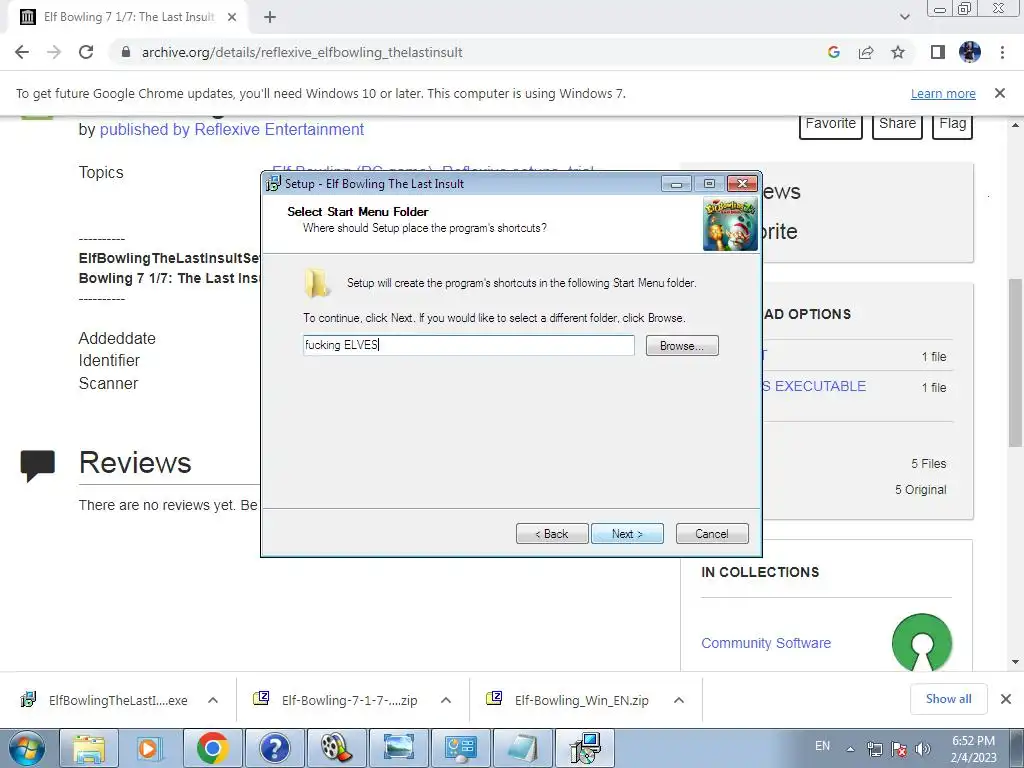The width and height of the screenshot is (1024, 768).
Task: Click the Favorite button on archive.org
Action: 831,125
